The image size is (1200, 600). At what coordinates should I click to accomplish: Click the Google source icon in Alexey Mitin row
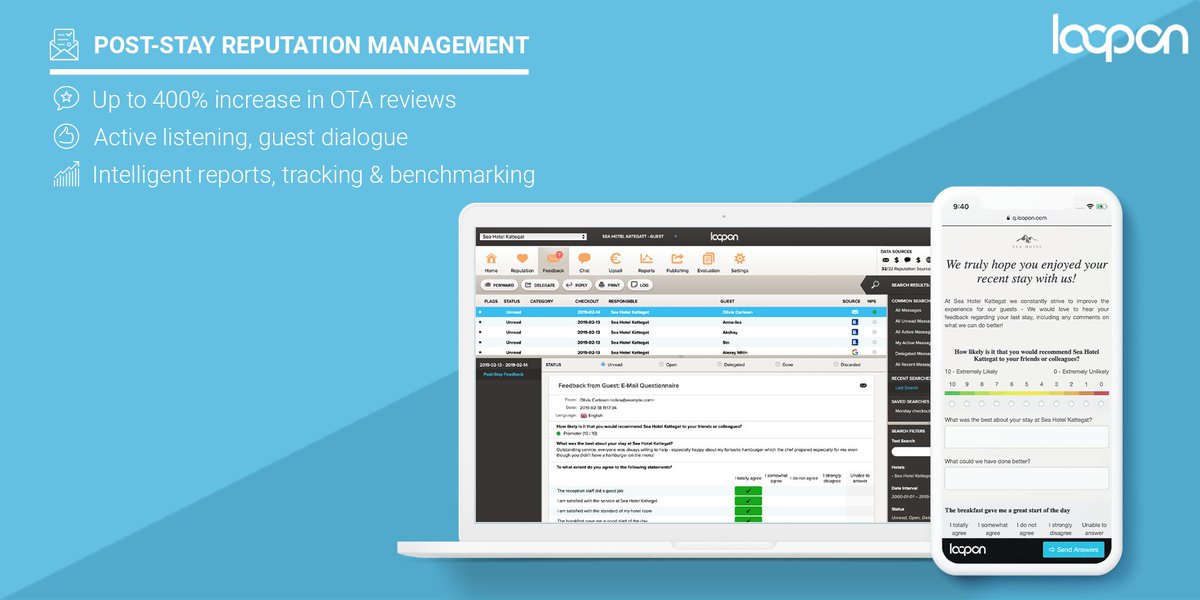pyautogui.click(x=855, y=352)
